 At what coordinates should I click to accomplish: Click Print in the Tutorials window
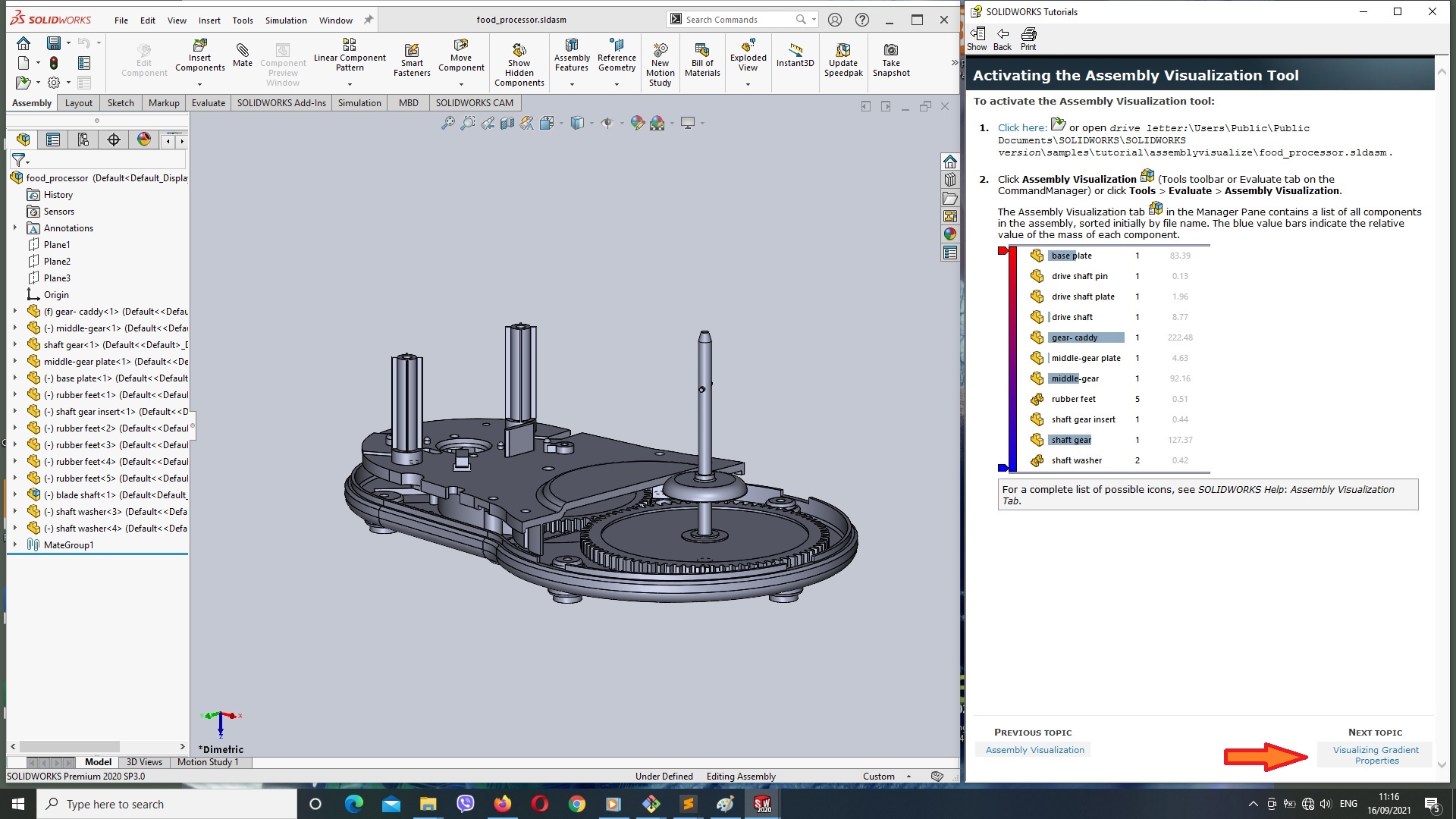pos(1028,39)
